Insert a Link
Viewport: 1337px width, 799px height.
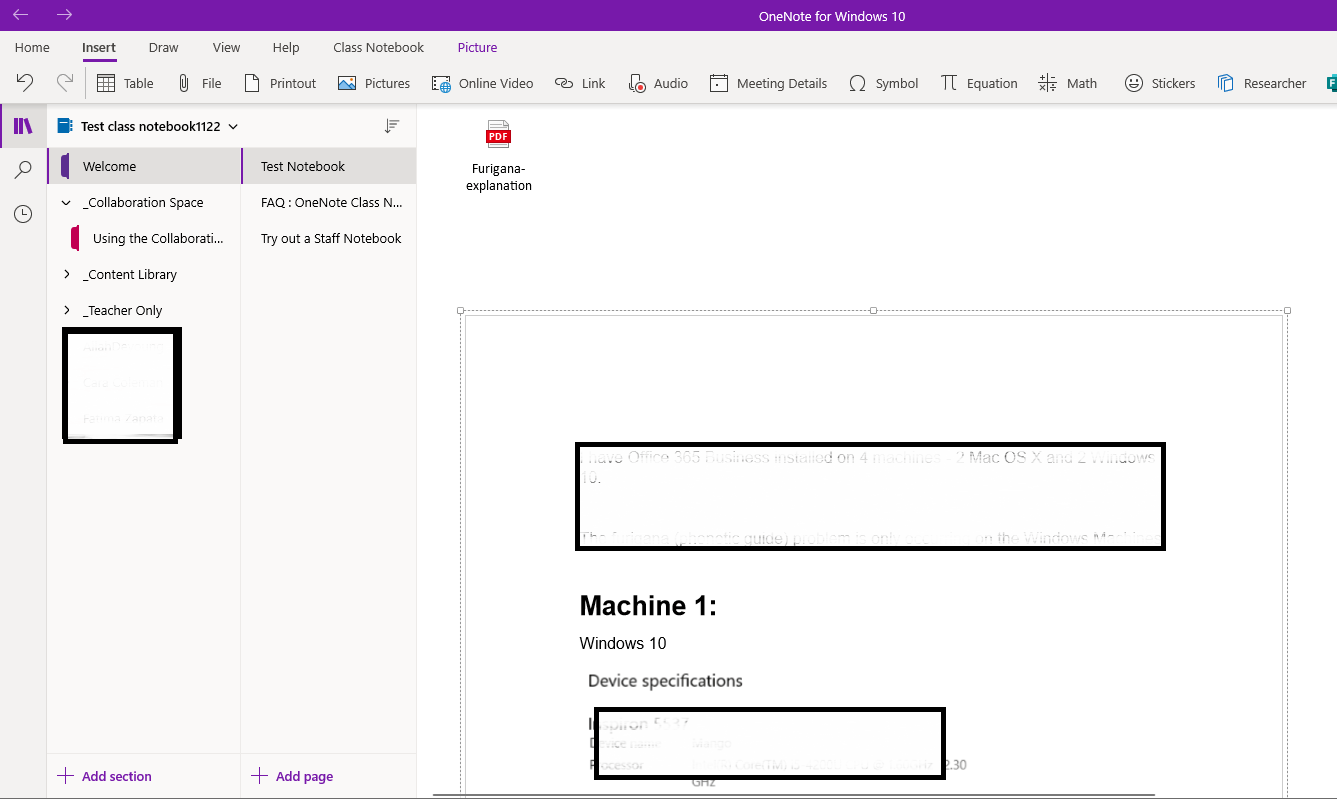[x=580, y=83]
